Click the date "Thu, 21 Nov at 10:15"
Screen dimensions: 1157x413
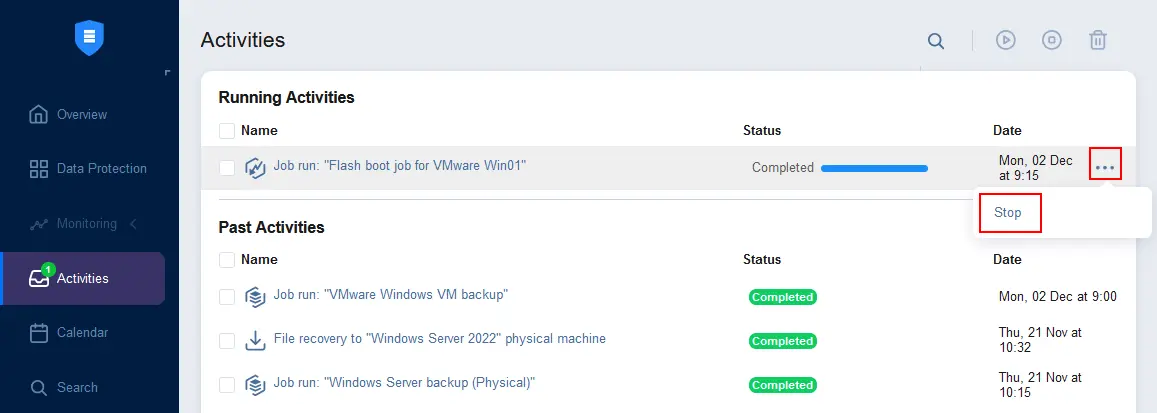pyautogui.click(x=1040, y=385)
